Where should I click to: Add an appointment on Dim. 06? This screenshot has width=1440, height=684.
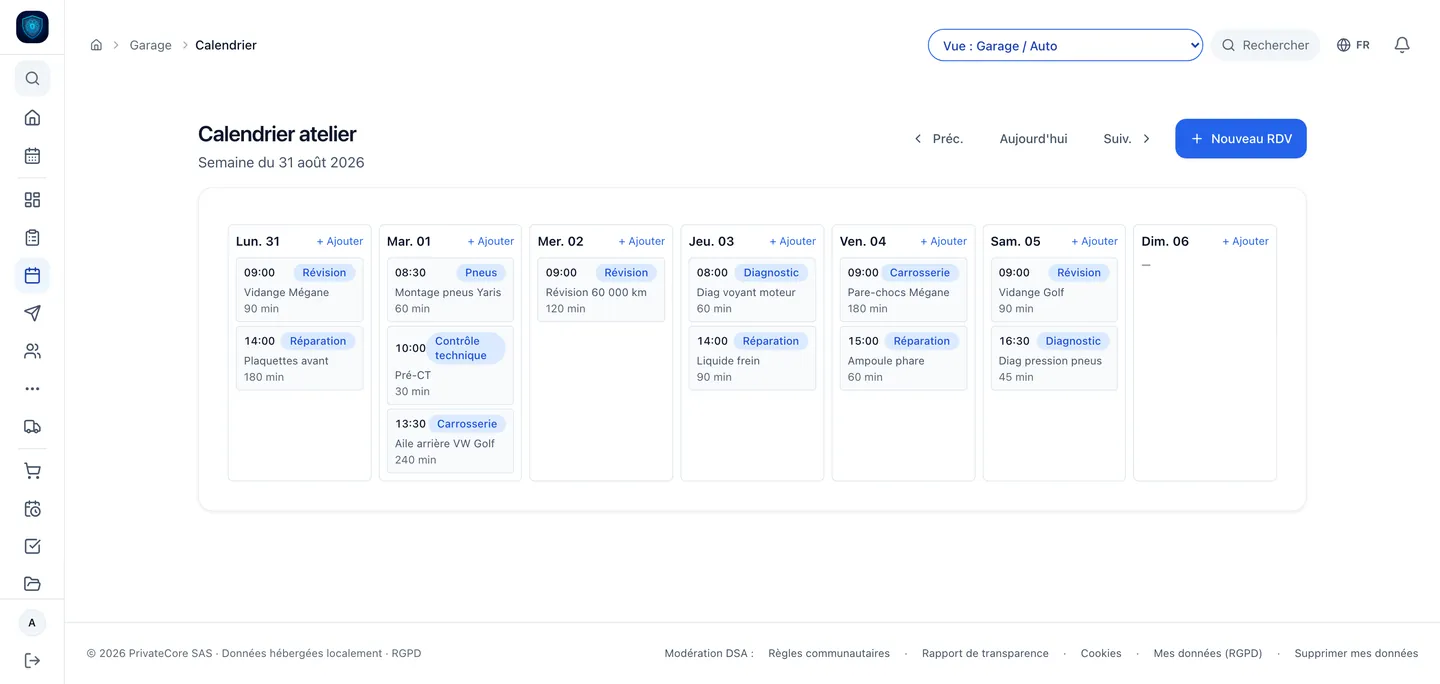tap(1246, 241)
